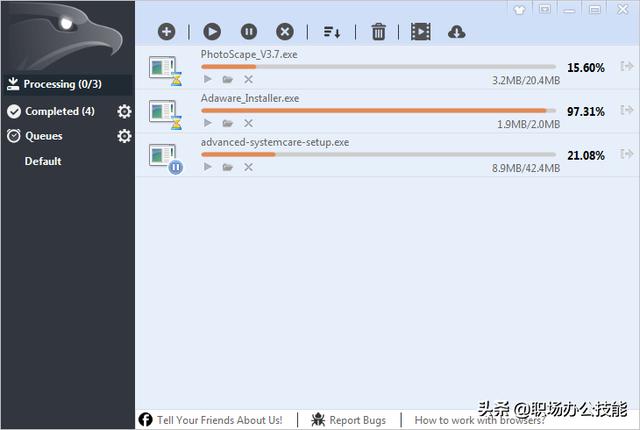This screenshot has height=430, width=640.
Task: Click export arrow icon on advanced-systemcare row
Action: [627, 154]
